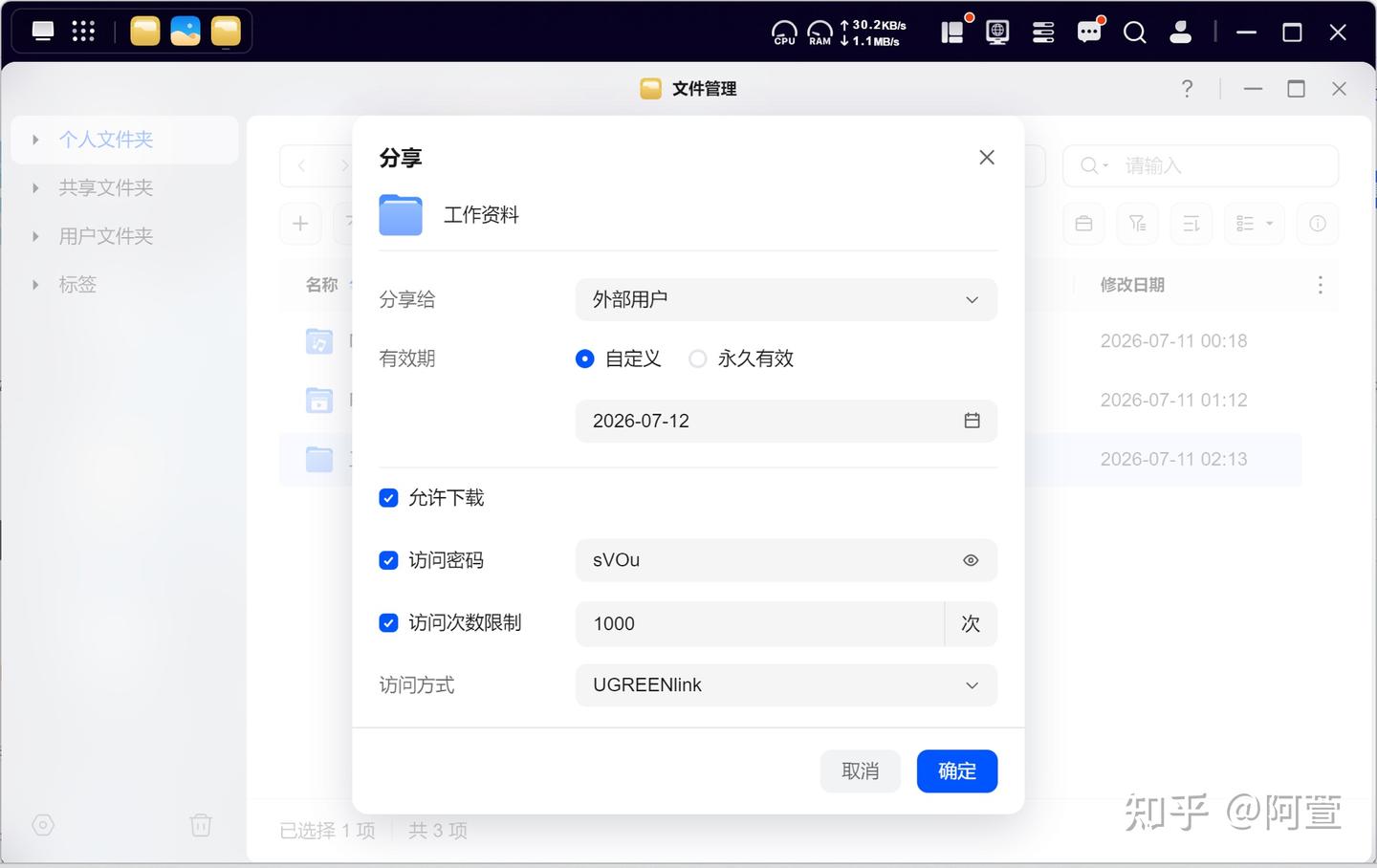Open the column options three-dot menu
The image size is (1377, 868).
pos(1321,285)
